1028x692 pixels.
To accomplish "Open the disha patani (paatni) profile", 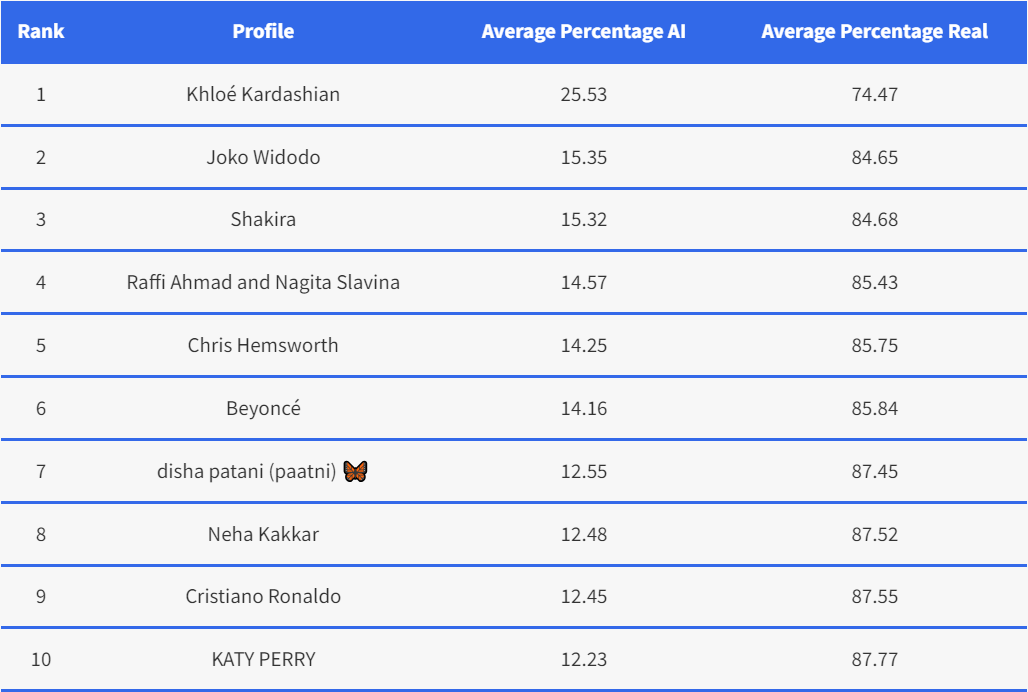I will [248, 471].
